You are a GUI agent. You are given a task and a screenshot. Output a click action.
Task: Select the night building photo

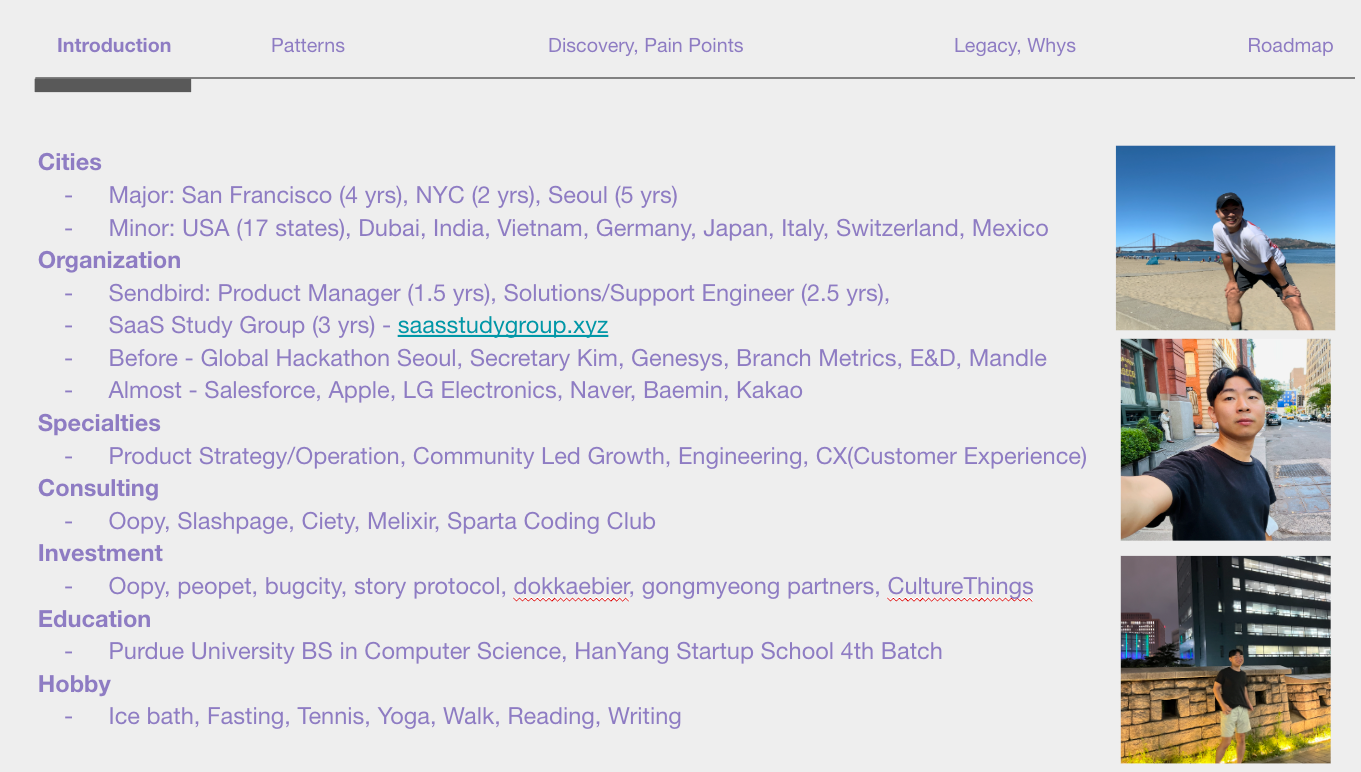tap(1226, 660)
